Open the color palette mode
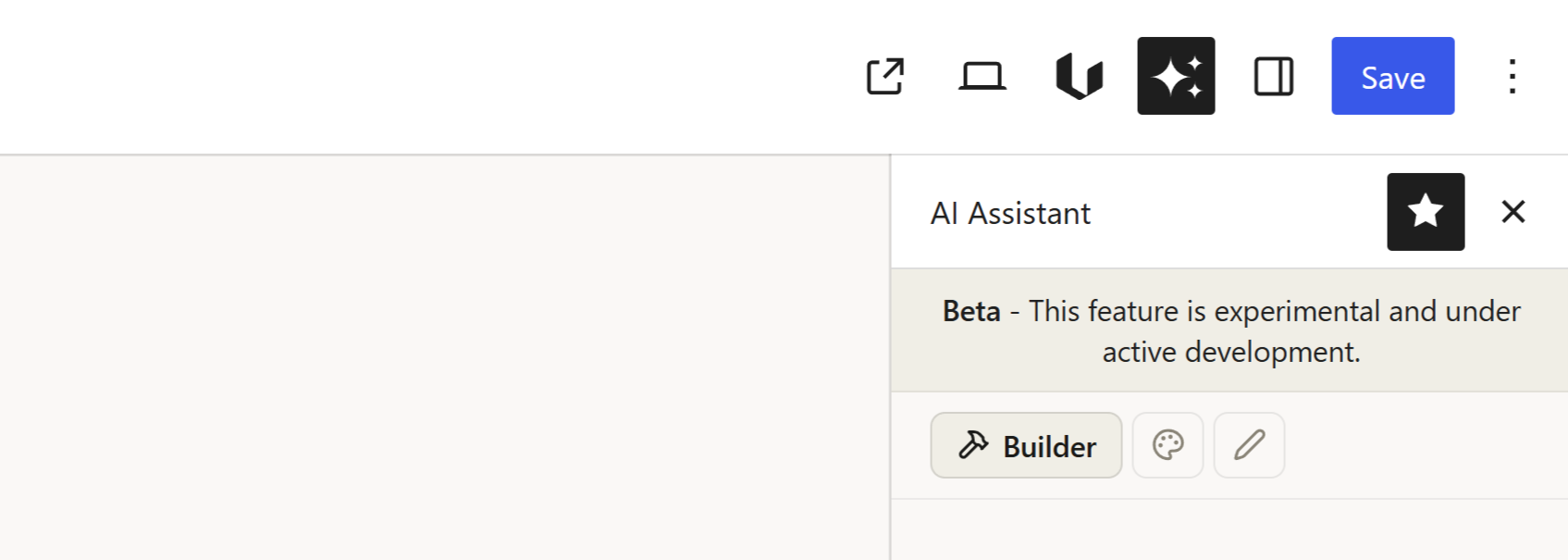The width and height of the screenshot is (1568, 560). 1167,445
